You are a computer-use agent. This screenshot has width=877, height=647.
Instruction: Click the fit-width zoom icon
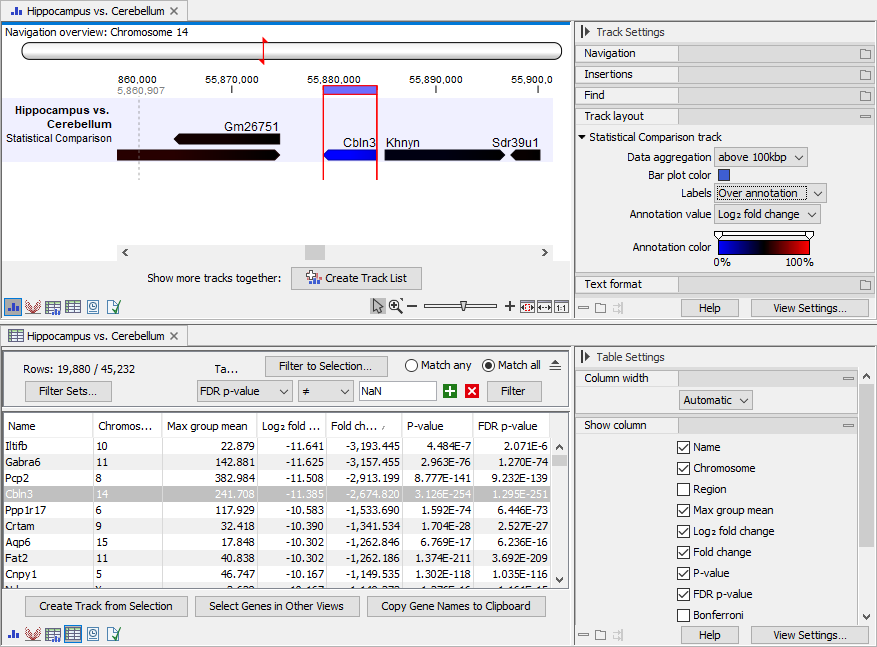pyautogui.click(x=544, y=306)
